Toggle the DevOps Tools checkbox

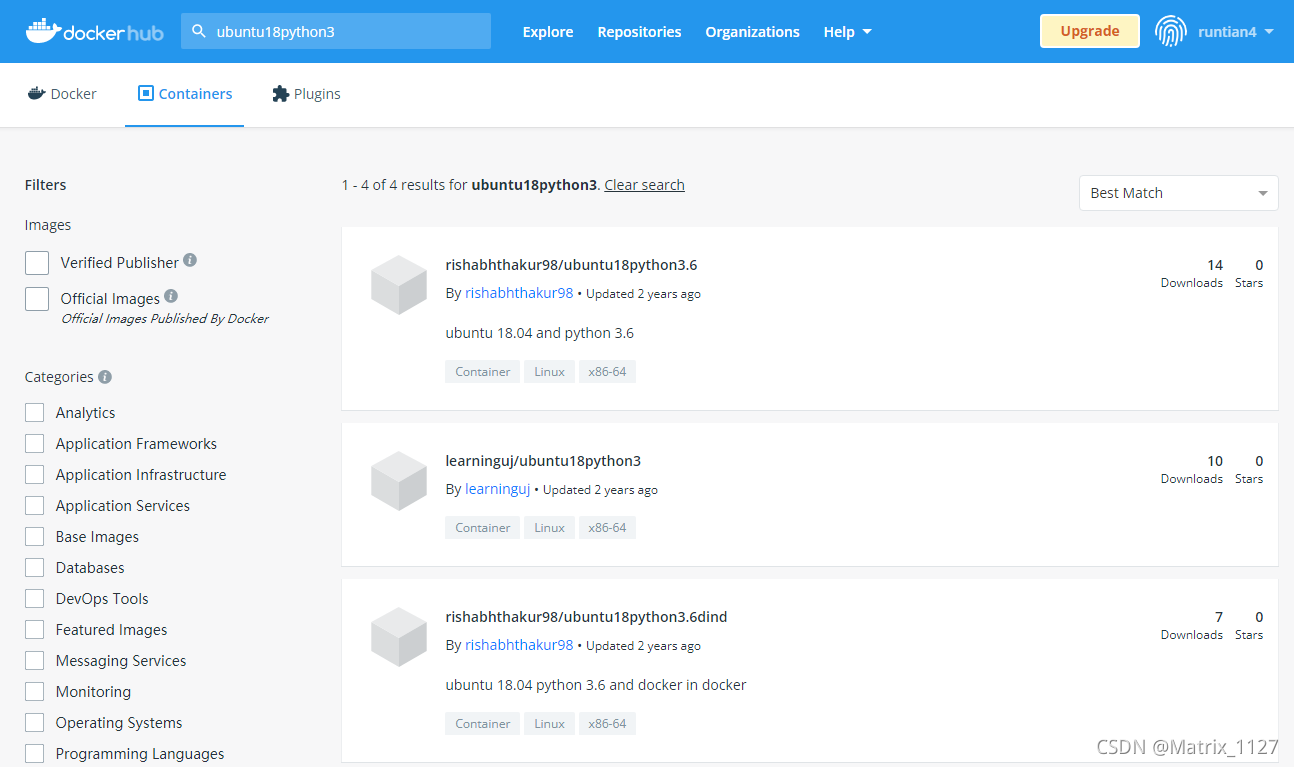pyautogui.click(x=35, y=598)
